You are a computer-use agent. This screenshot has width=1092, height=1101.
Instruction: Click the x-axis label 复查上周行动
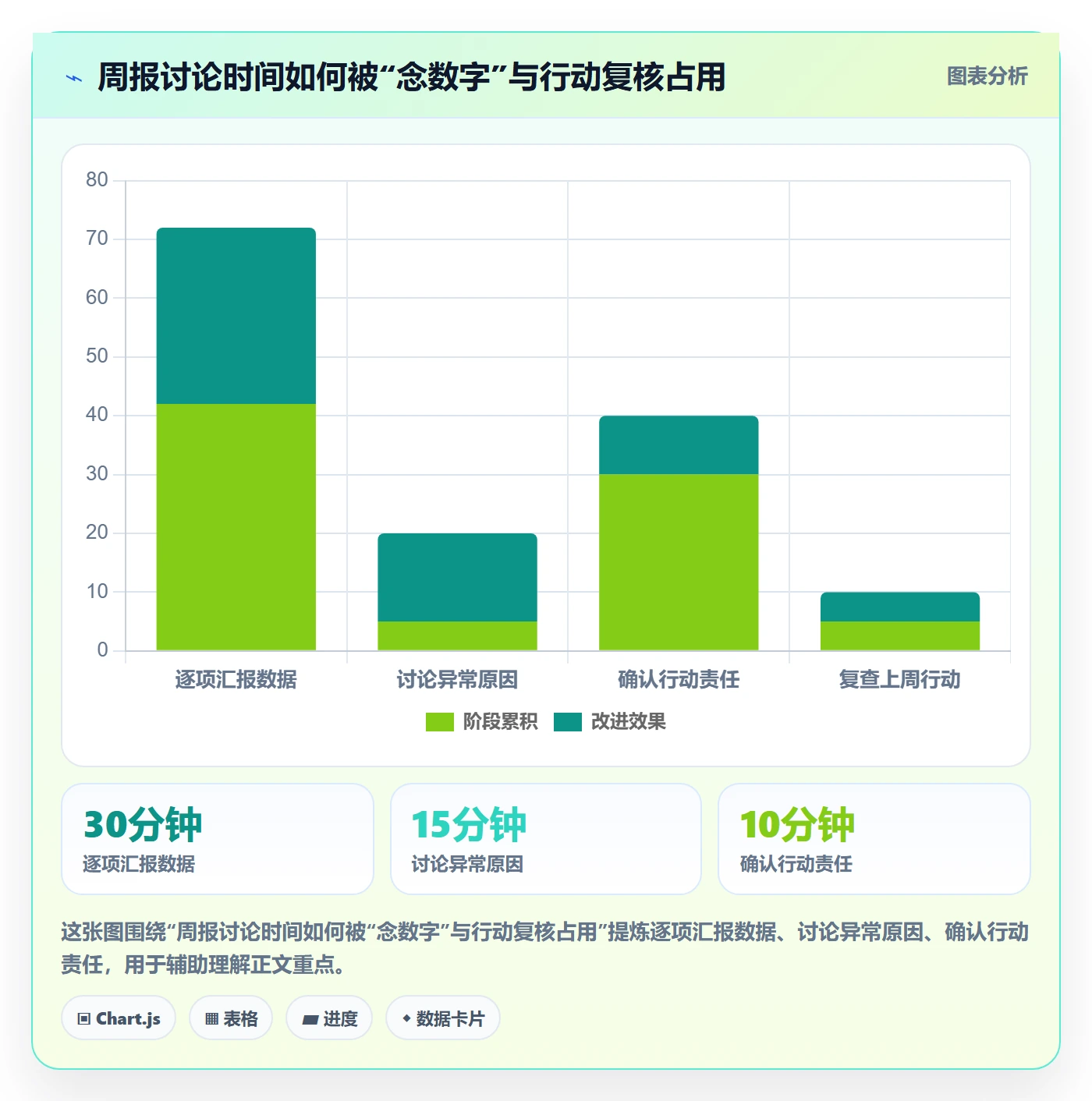[900, 680]
